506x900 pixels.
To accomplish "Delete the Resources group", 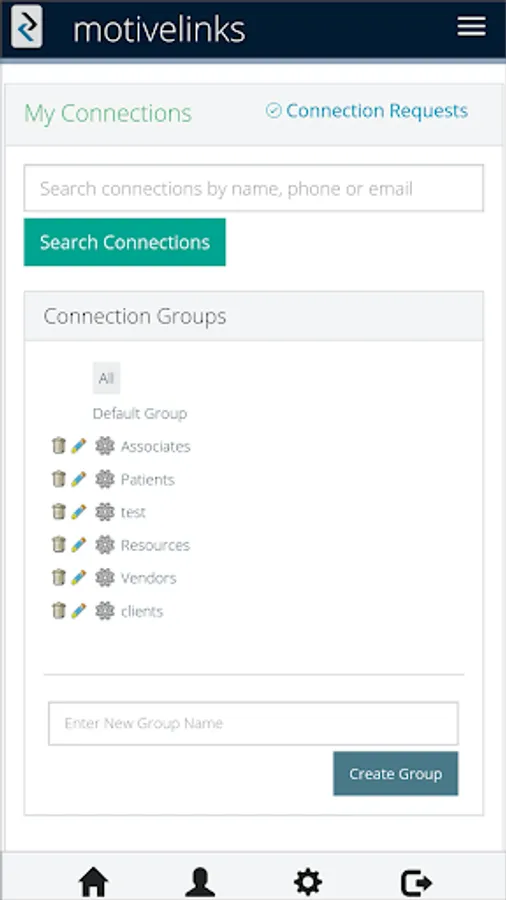I will click(59, 544).
